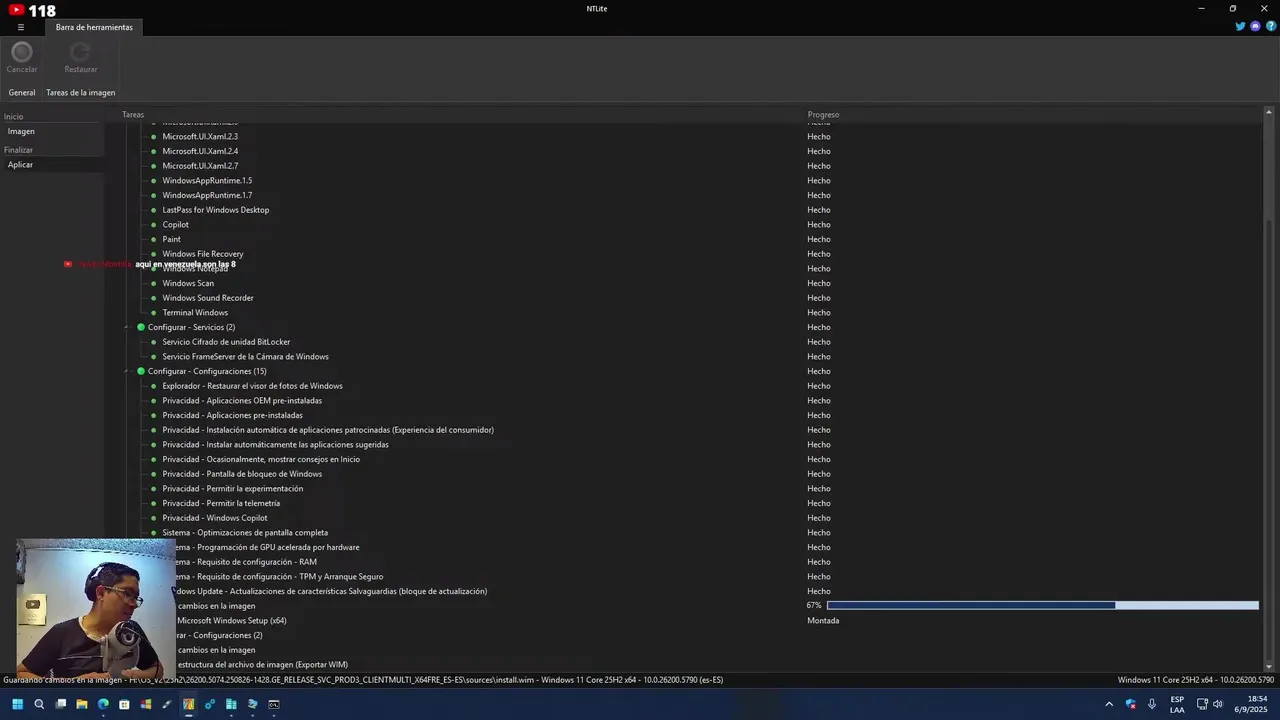The height and width of the screenshot is (720, 1280).
Task: Select the Microsoft.UI.Xaml.2.3 row
Action: pyautogui.click(x=200, y=136)
